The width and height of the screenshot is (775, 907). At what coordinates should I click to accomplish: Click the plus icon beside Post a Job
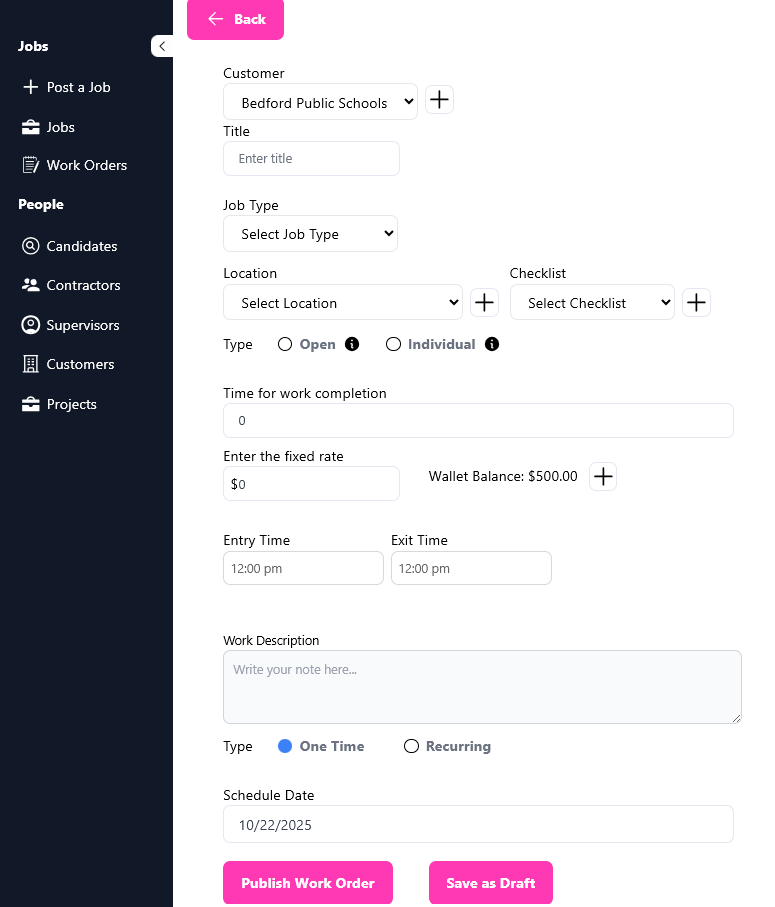click(31, 87)
